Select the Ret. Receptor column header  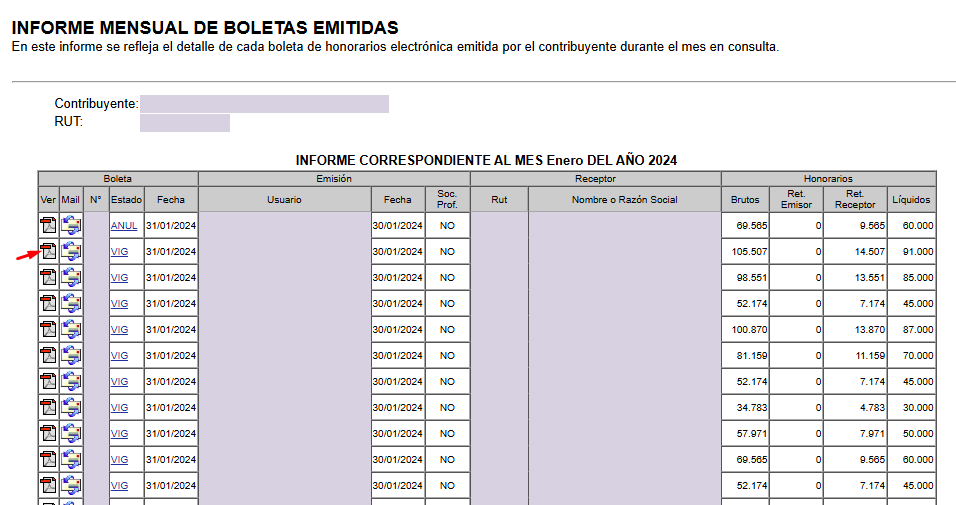[x=855, y=199]
